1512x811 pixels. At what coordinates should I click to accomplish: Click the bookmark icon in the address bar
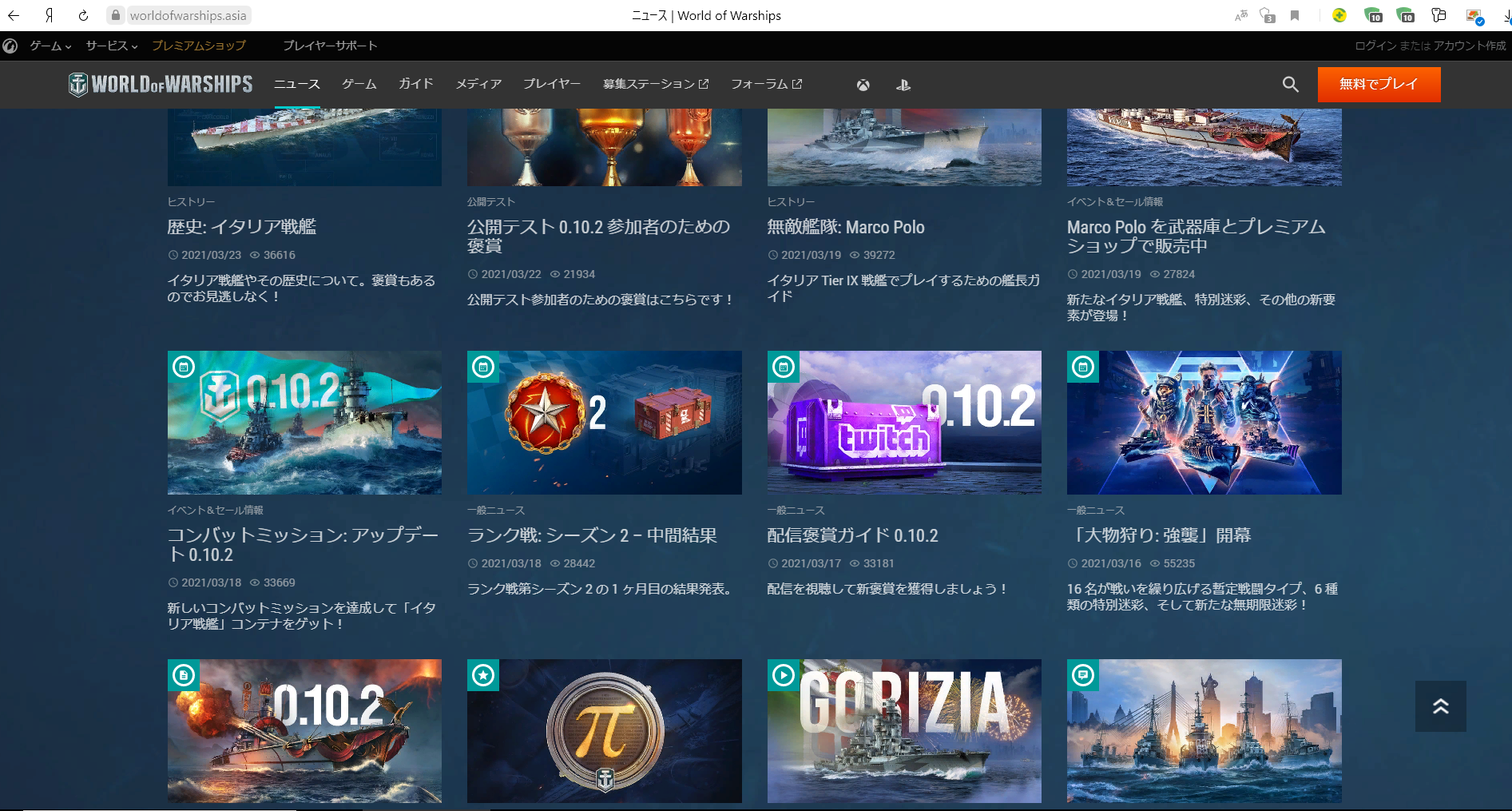click(1295, 15)
